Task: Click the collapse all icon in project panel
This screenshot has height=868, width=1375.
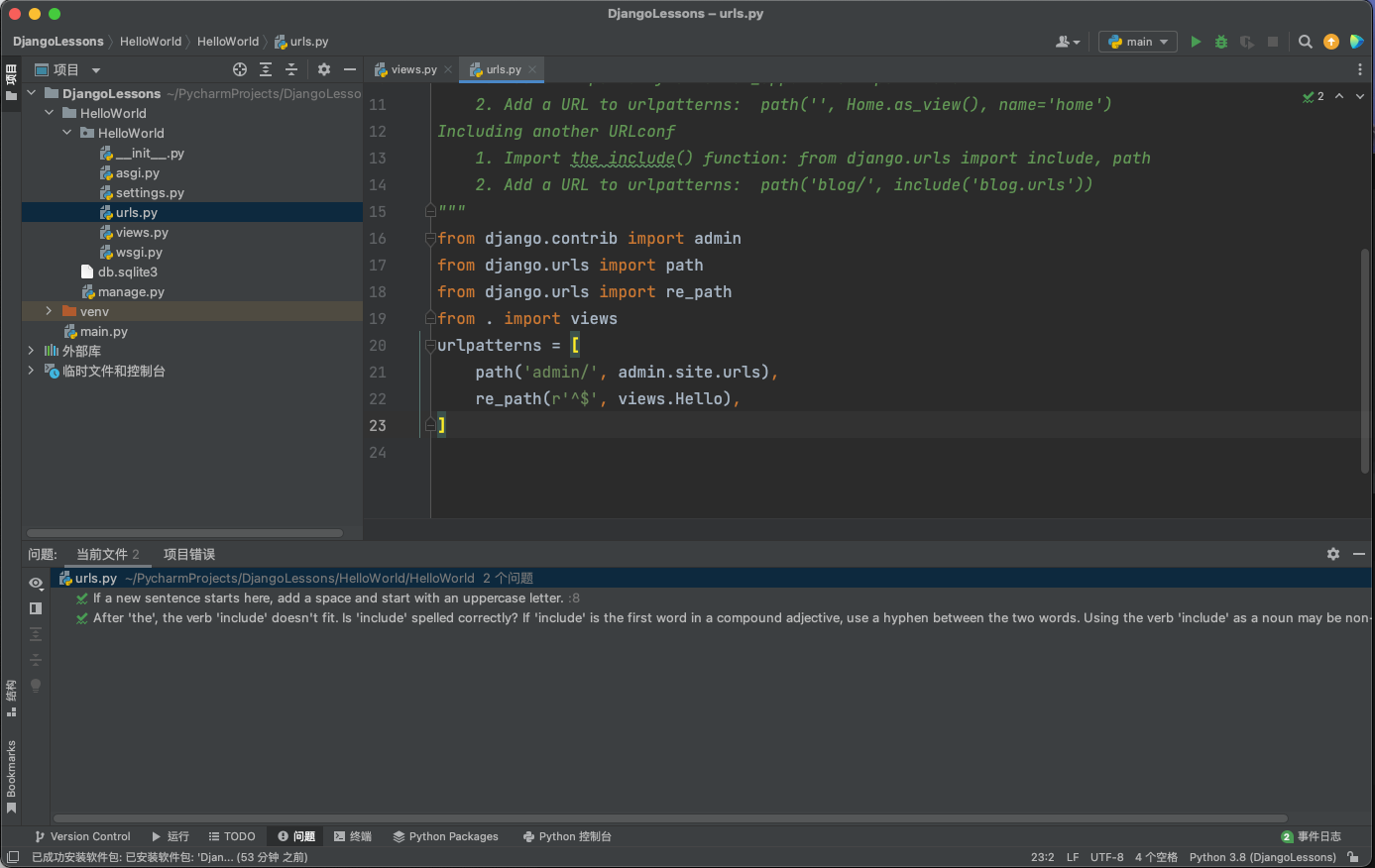Action: [291, 69]
